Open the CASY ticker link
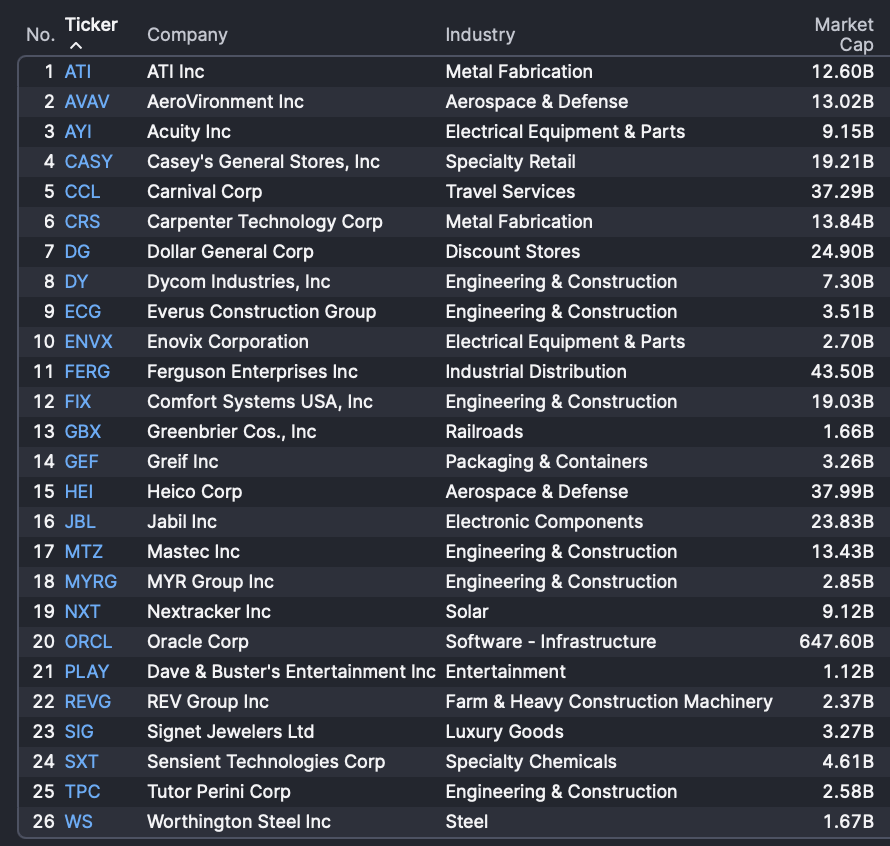This screenshot has height=846, width=890. (x=89, y=162)
